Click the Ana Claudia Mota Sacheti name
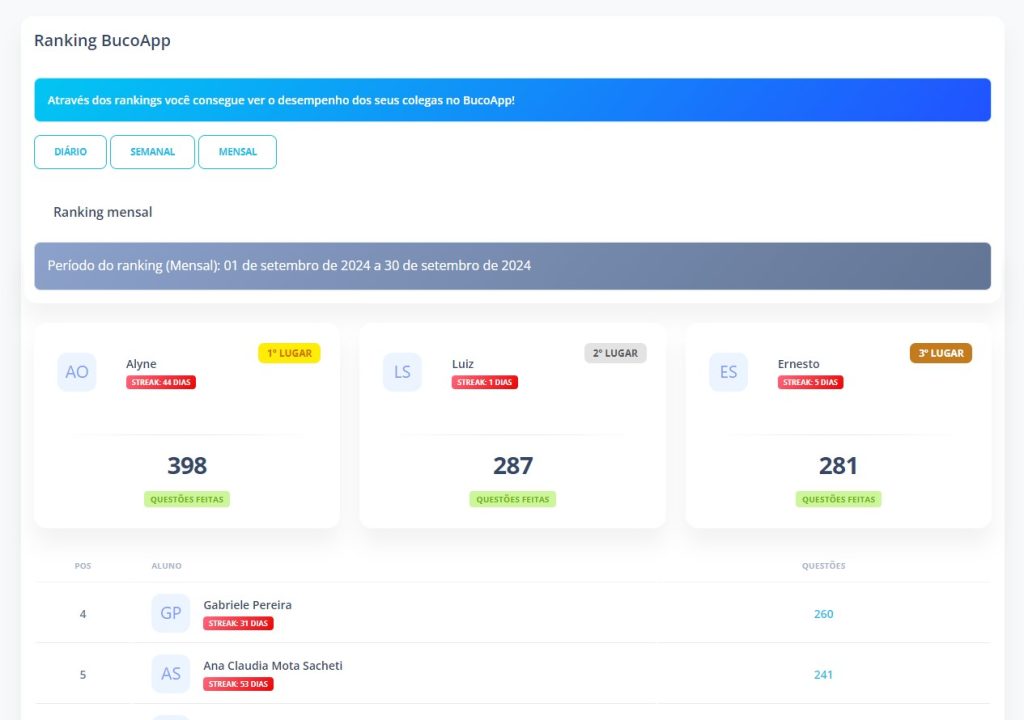This screenshot has height=720, width=1024. pos(273,666)
